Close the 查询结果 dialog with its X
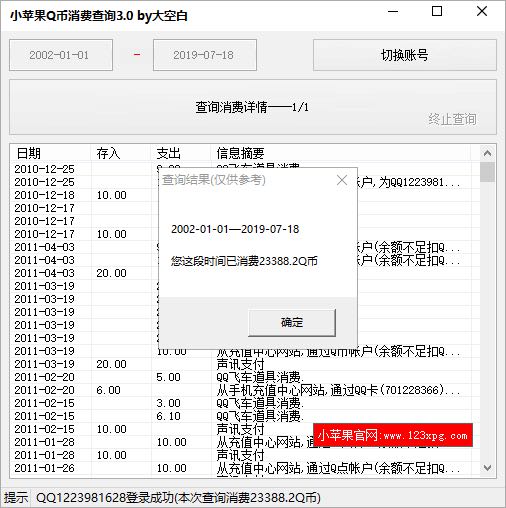 pyautogui.click(x=342, y=180)
